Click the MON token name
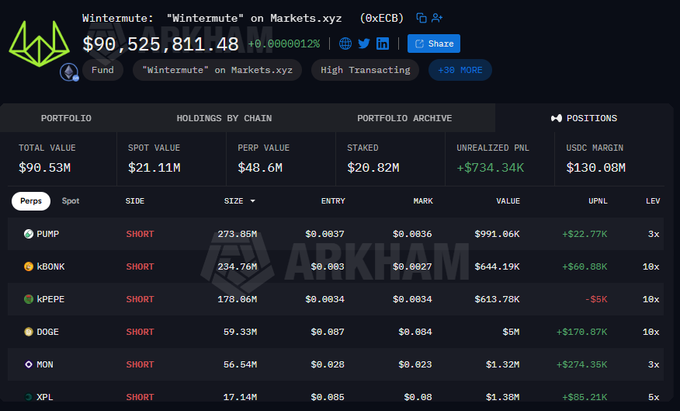The width and height of the screenshot is (680, 411). coord(45,364)
